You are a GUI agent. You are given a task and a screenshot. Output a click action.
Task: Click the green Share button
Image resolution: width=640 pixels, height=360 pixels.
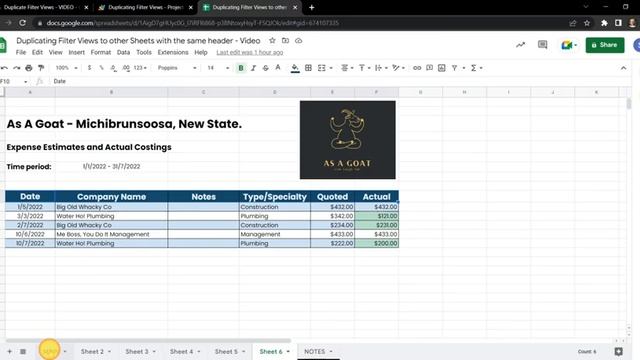pyautogui.click(x=605, y=45)
